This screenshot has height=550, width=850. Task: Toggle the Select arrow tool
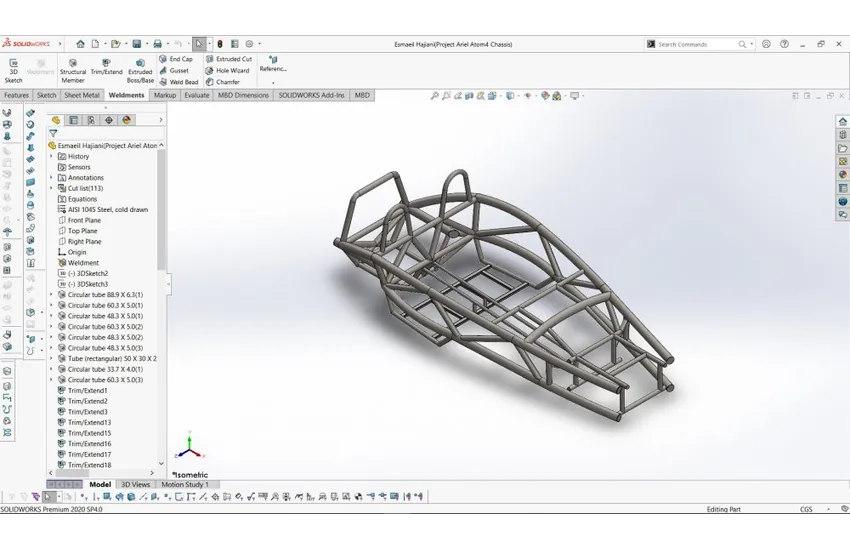(199, 44)
